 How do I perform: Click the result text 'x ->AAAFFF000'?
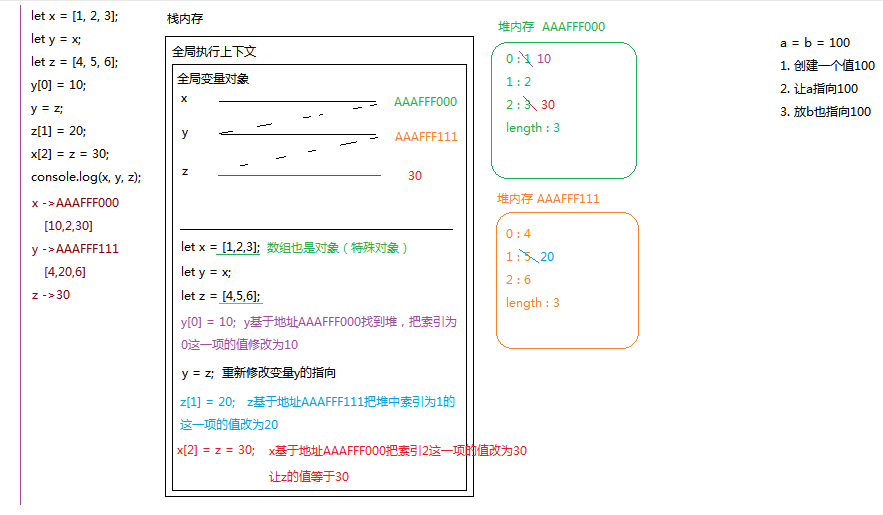[x=75, y=203]
